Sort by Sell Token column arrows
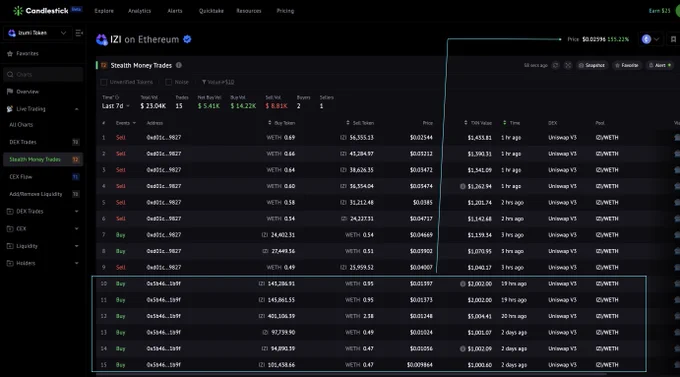The width and height of the screenshot is (680, 377). tap(348, 123)
